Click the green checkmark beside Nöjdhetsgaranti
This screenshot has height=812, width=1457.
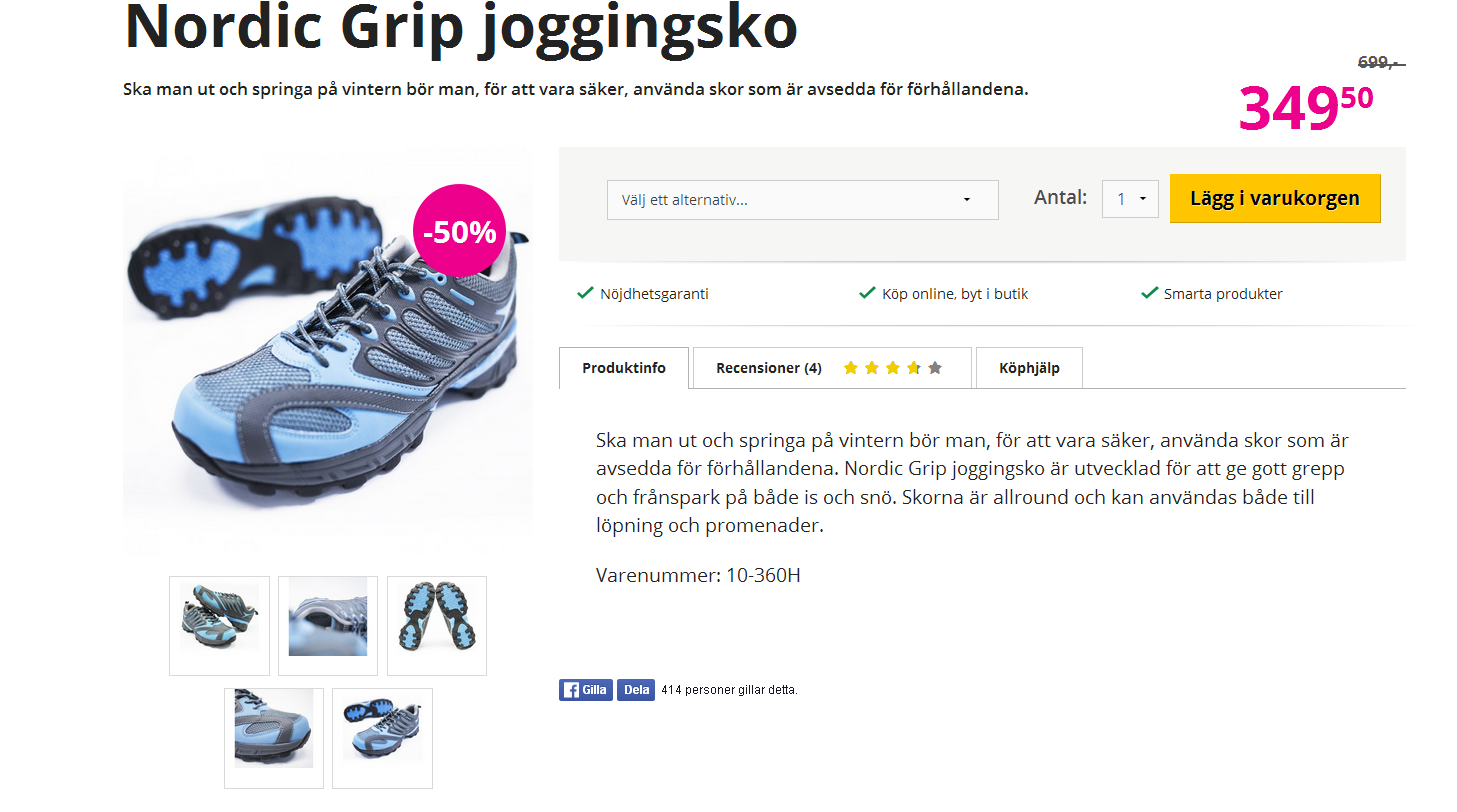coord(586,293)
